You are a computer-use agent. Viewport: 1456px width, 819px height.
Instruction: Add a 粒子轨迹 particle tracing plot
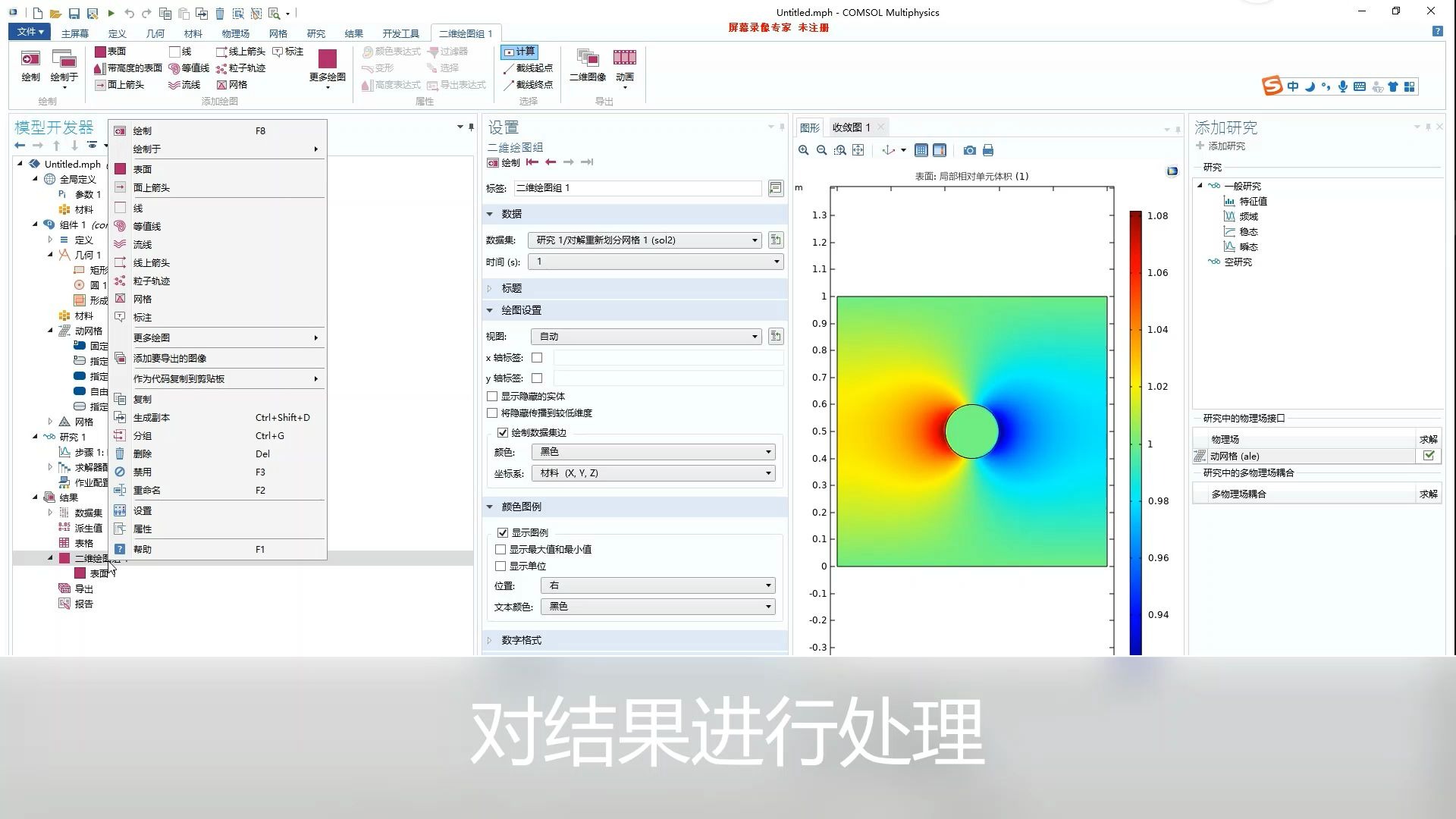point(241,67)
